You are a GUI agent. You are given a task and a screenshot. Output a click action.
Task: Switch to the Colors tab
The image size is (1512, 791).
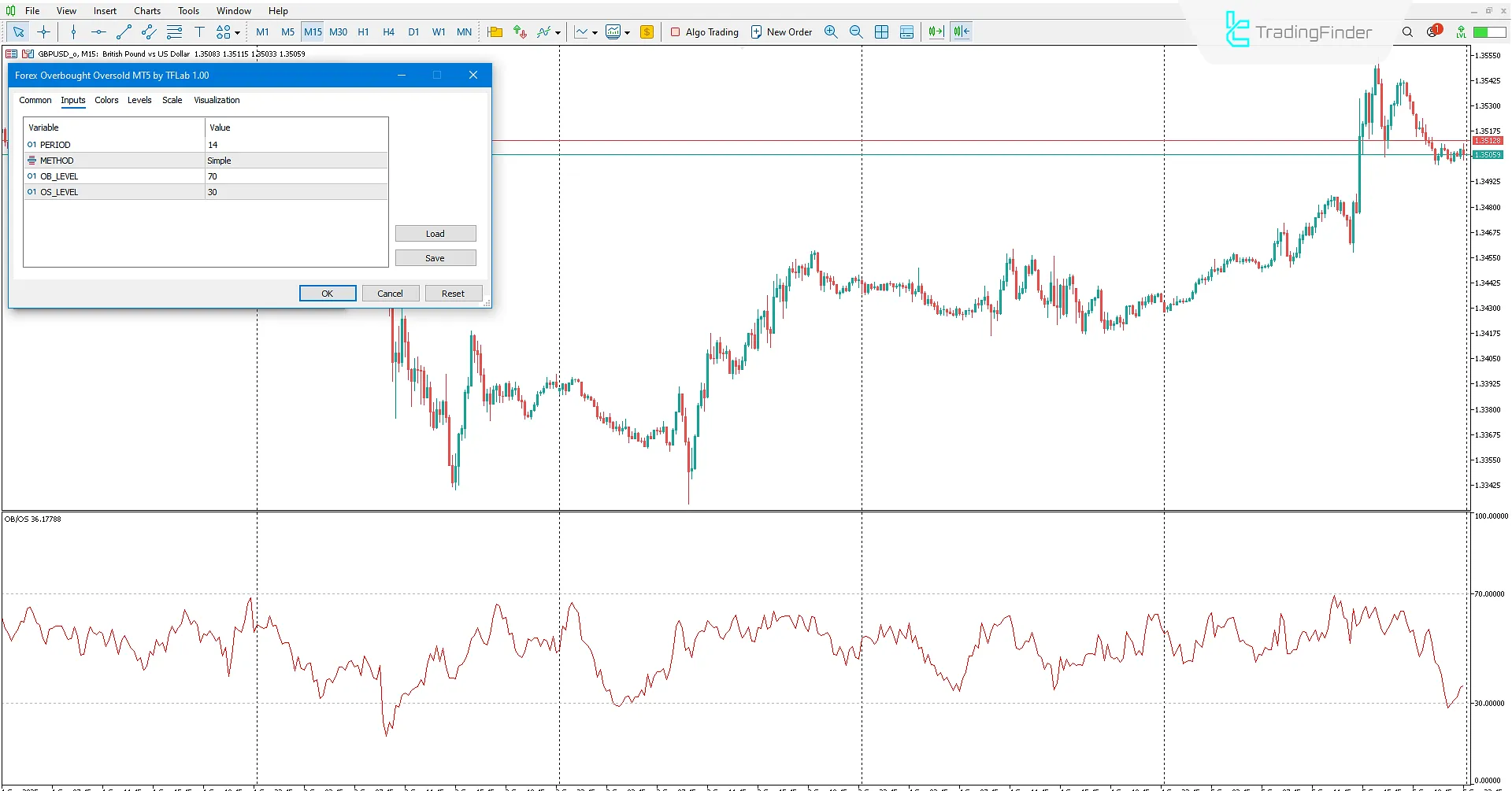point(106,100)
